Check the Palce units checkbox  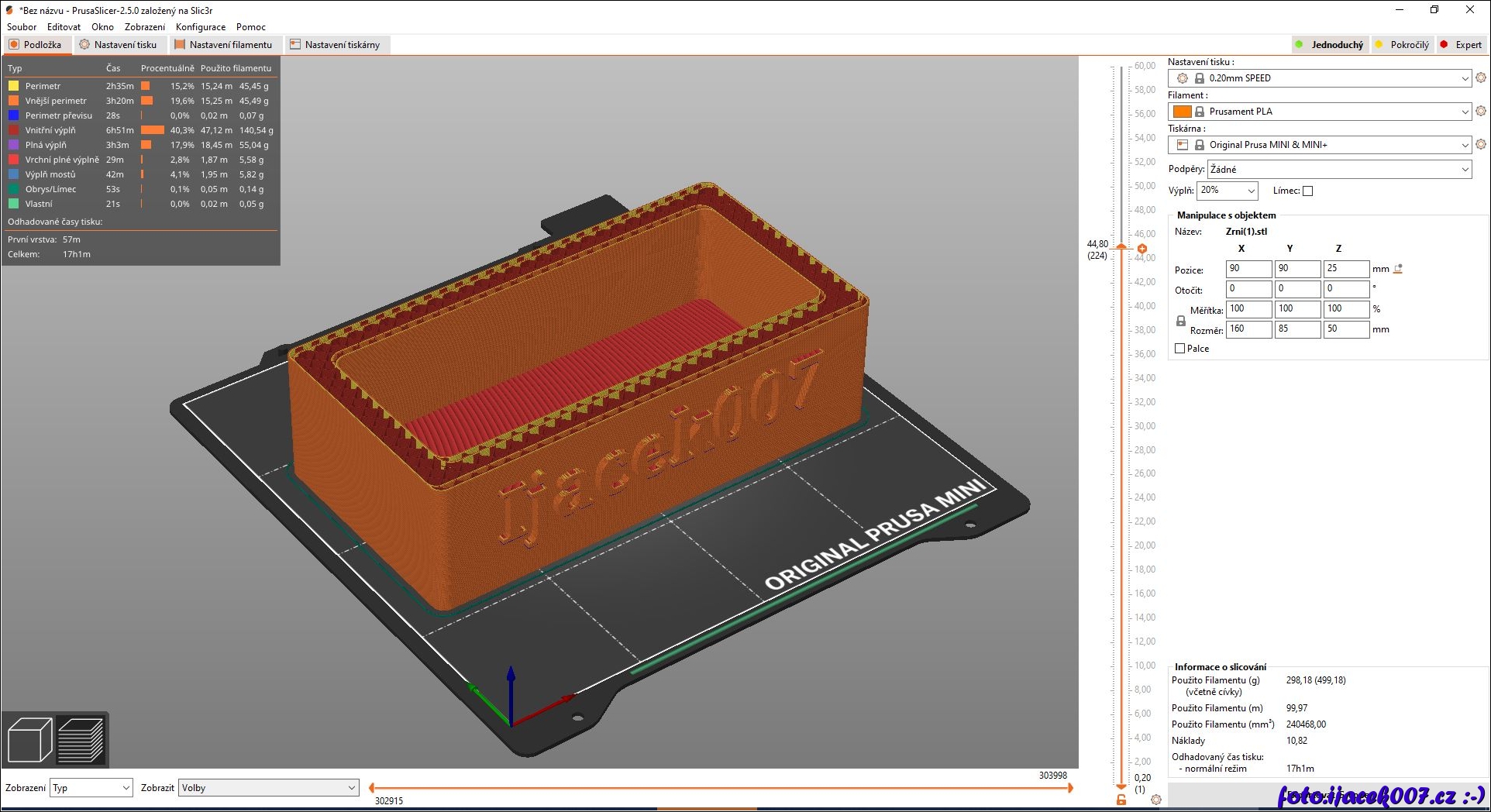coord(1180,349)
